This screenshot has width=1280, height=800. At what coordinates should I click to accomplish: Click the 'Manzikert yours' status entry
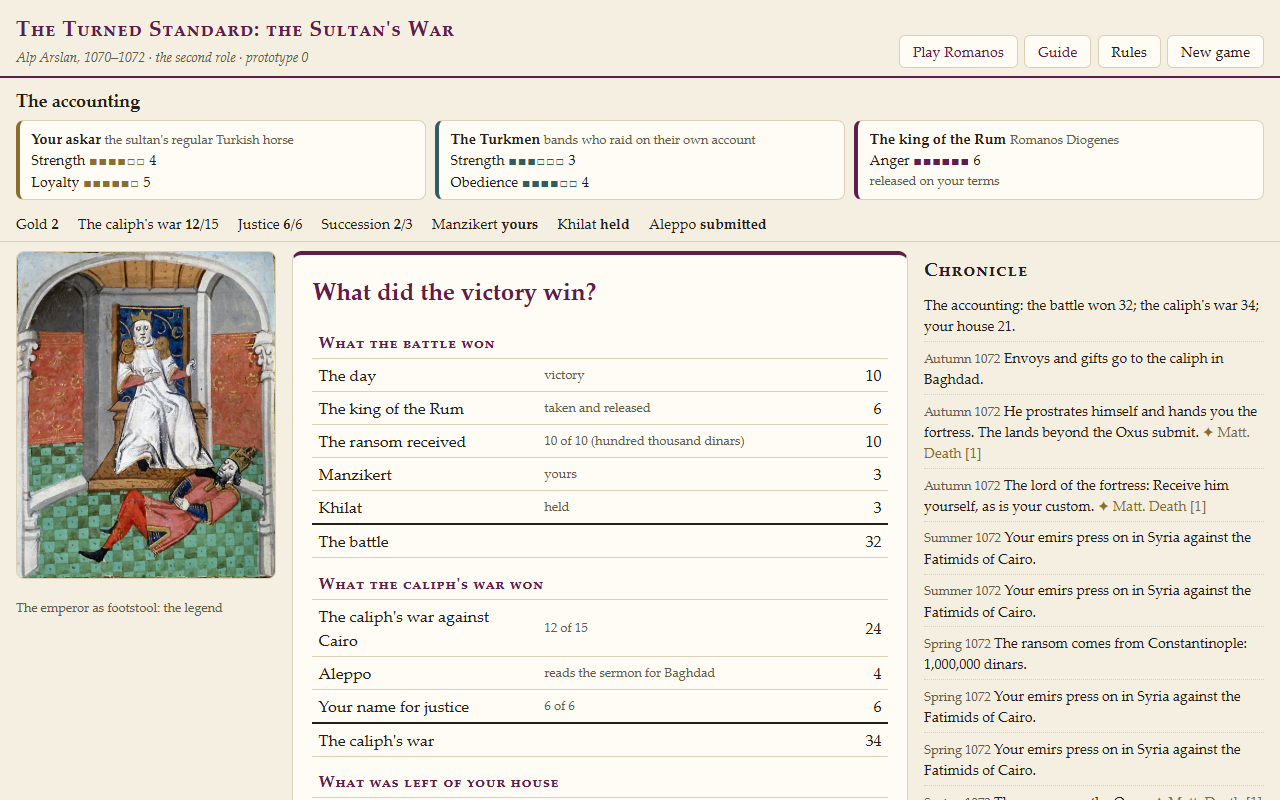(485, 225)
